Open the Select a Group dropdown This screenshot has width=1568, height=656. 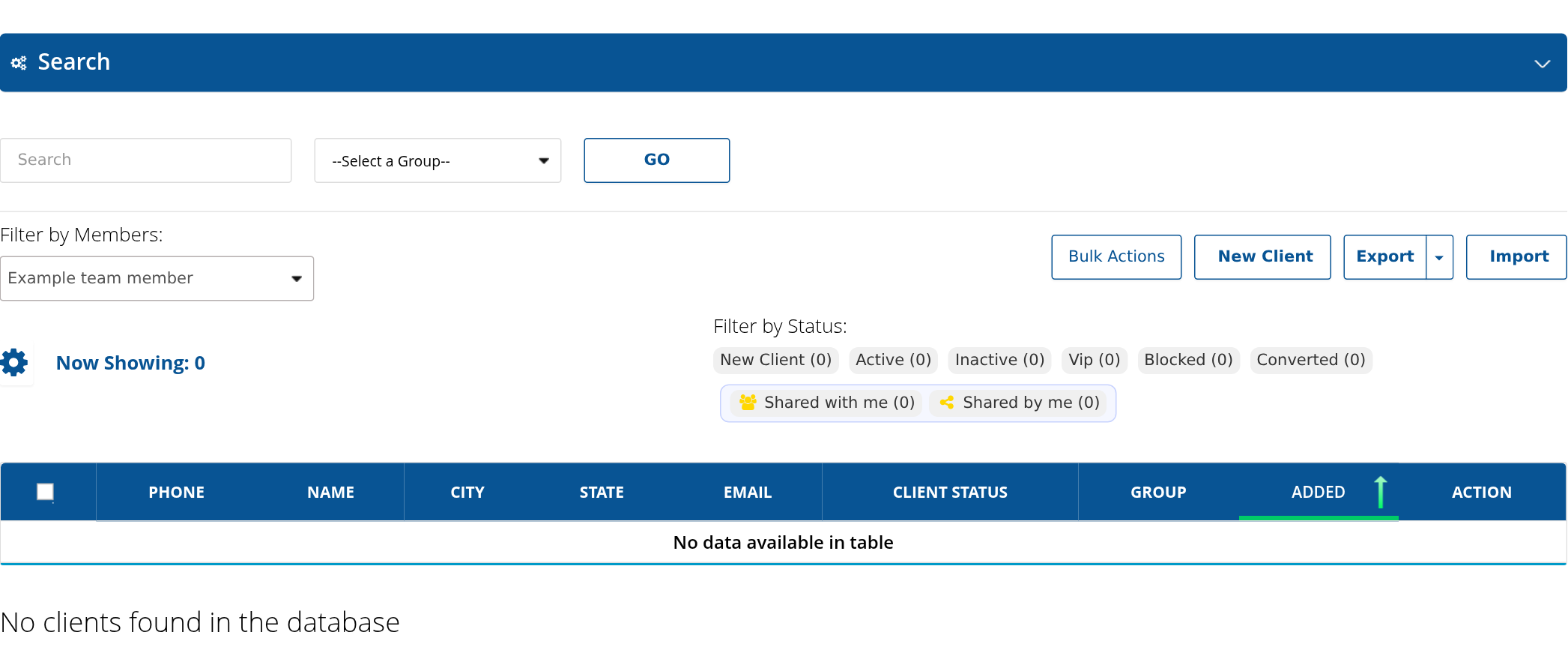tap(438, 160)
